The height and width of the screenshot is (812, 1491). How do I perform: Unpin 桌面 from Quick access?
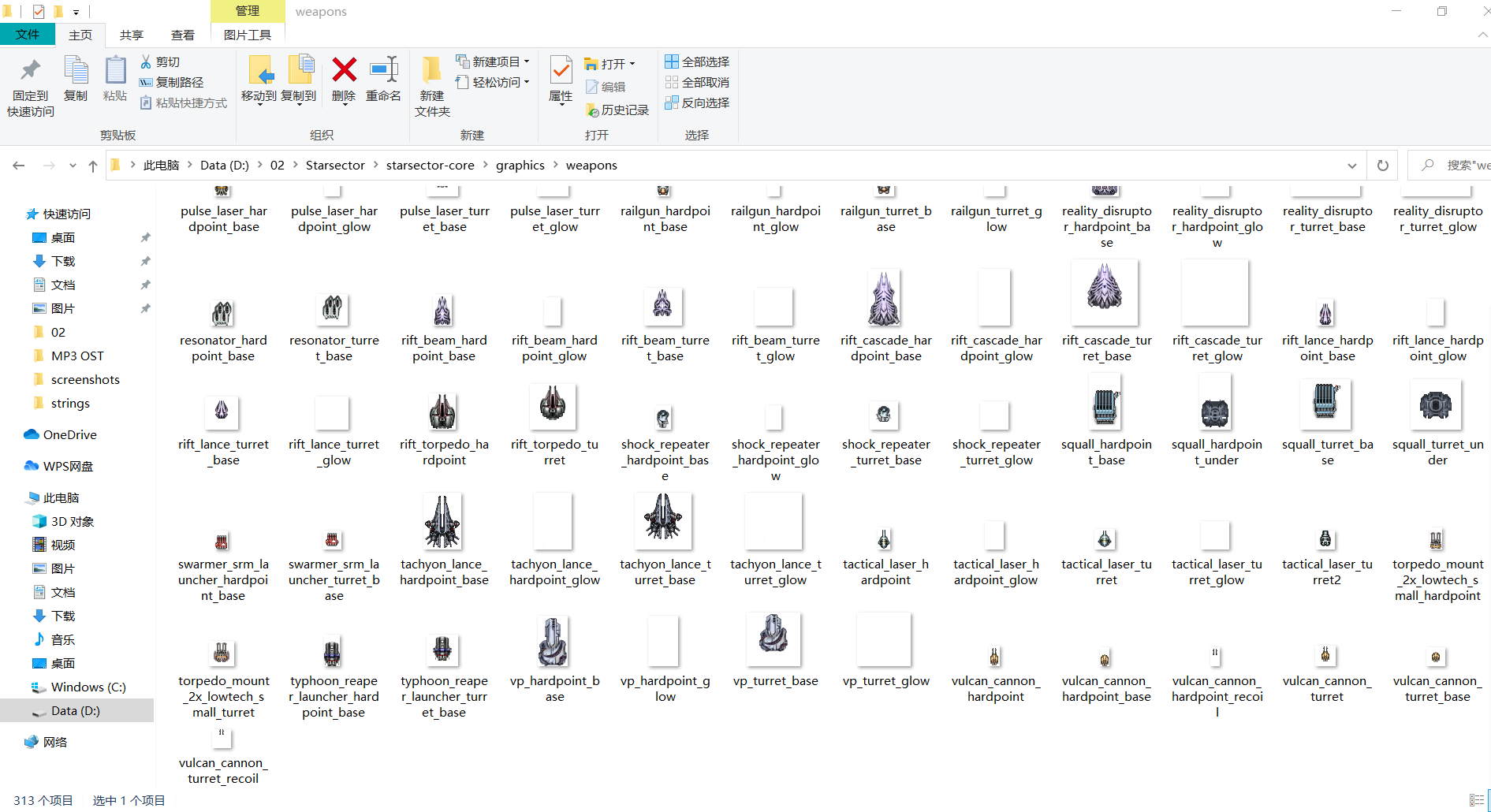click(x=145, y=237)
